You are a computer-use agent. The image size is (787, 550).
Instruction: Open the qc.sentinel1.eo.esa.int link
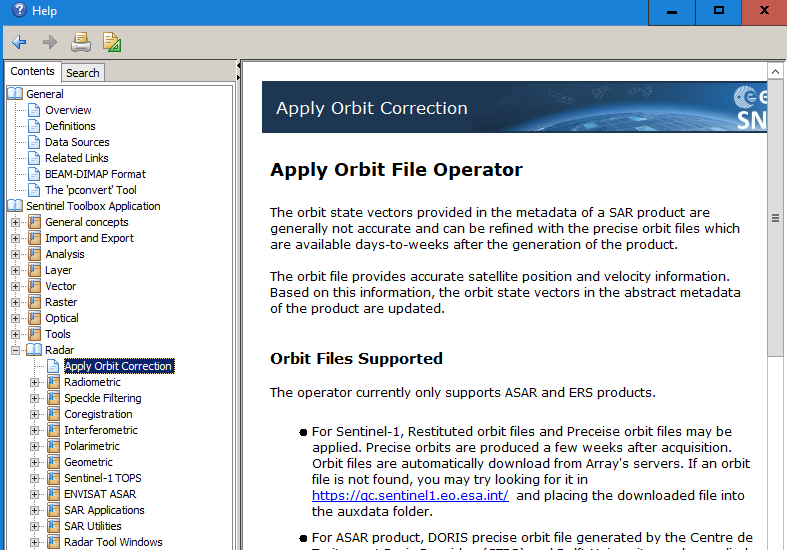point(410,495)
